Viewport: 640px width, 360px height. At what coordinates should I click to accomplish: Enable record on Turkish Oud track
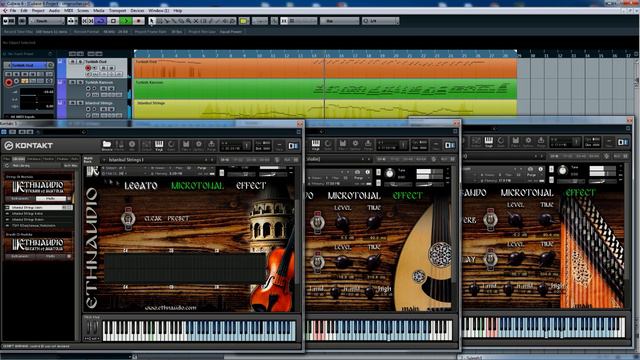tap(88, 68)
